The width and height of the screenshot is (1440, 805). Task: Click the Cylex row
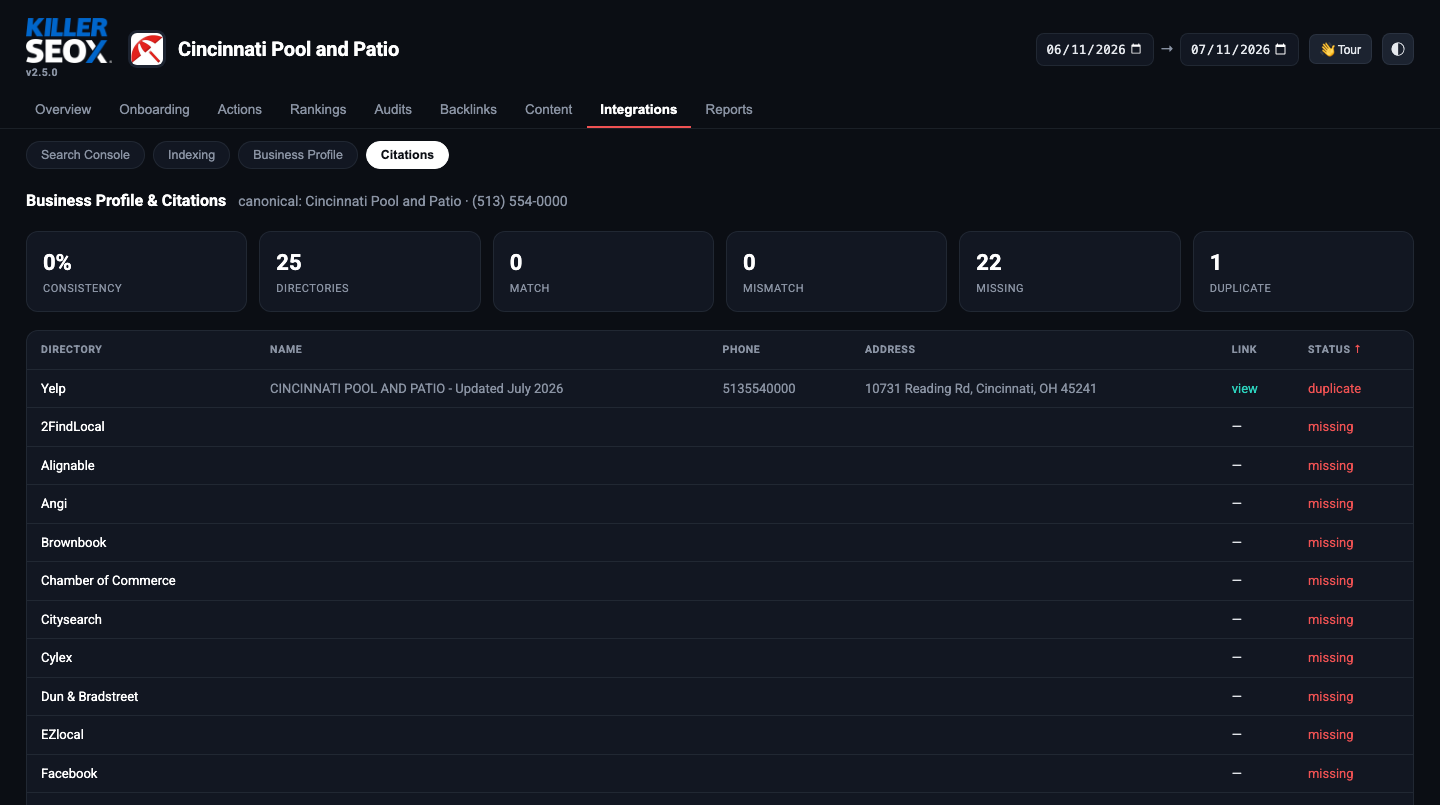point(720,658)
